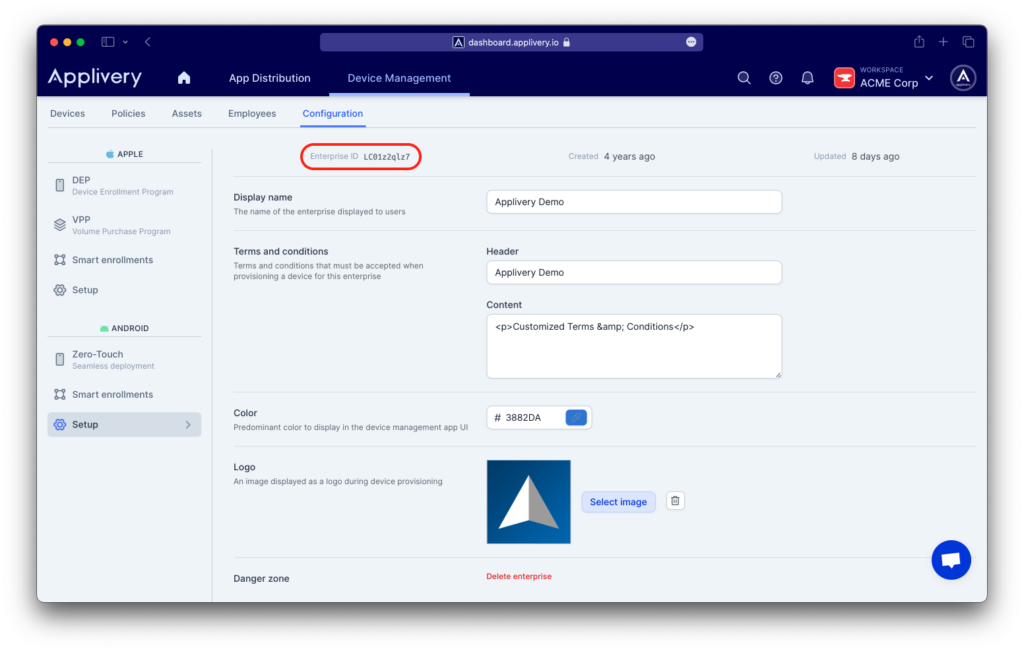Click the Created 4 years ago text
The image size is (1024, 651).
click(x=611, y=156)
